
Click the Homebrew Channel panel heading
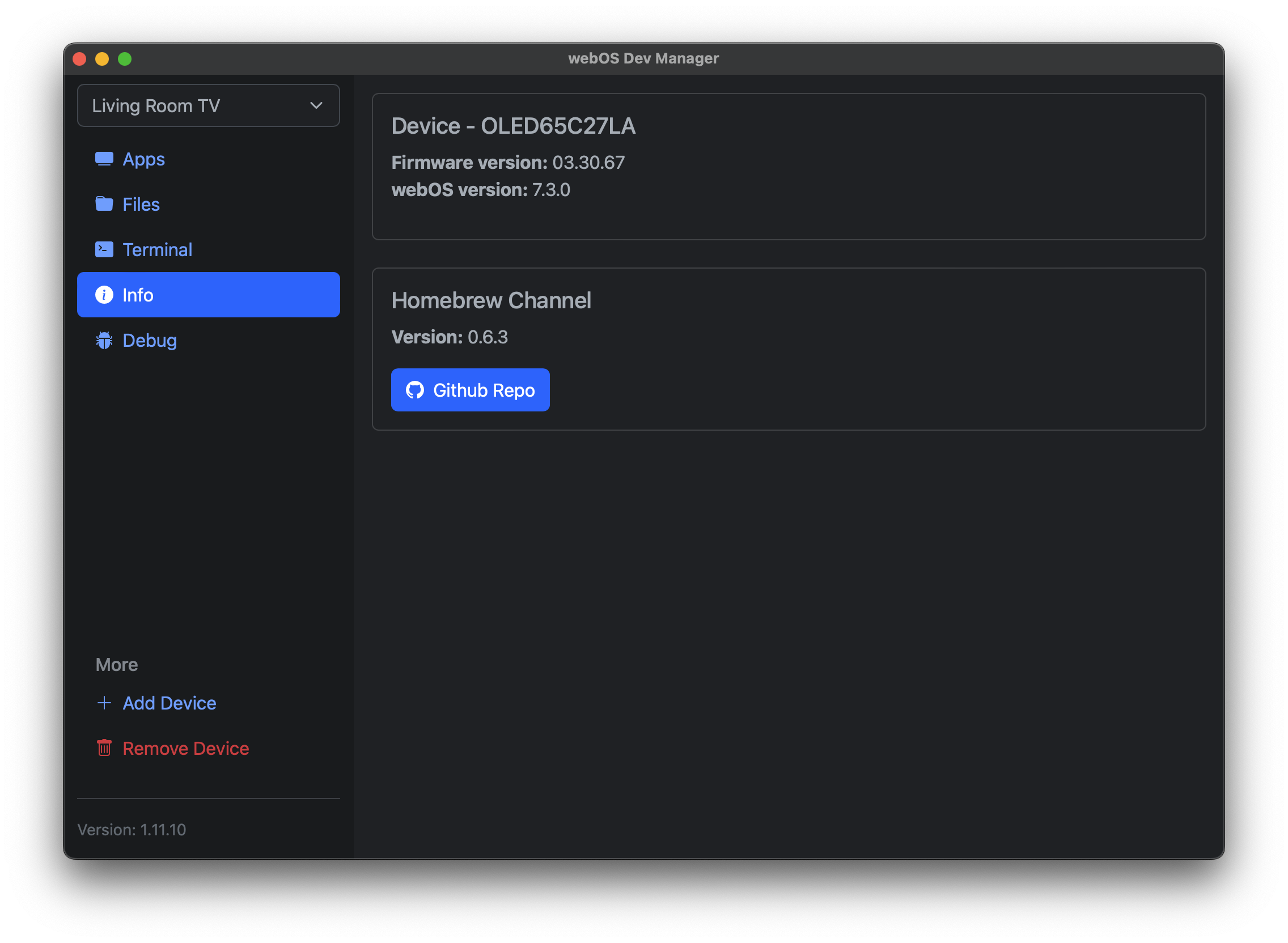click(491, 300)
